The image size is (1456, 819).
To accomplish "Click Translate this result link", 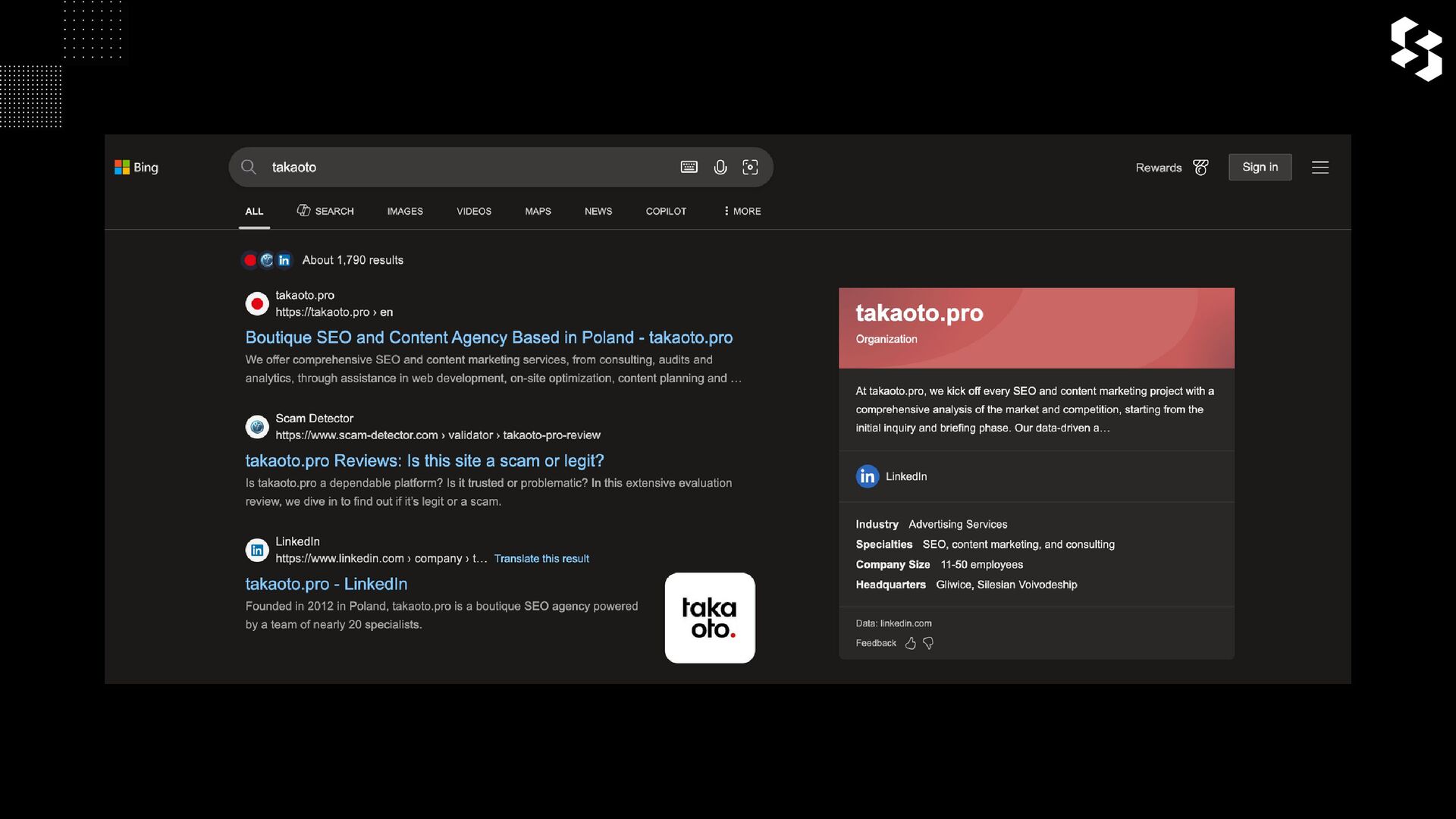I will coord(541,559).
